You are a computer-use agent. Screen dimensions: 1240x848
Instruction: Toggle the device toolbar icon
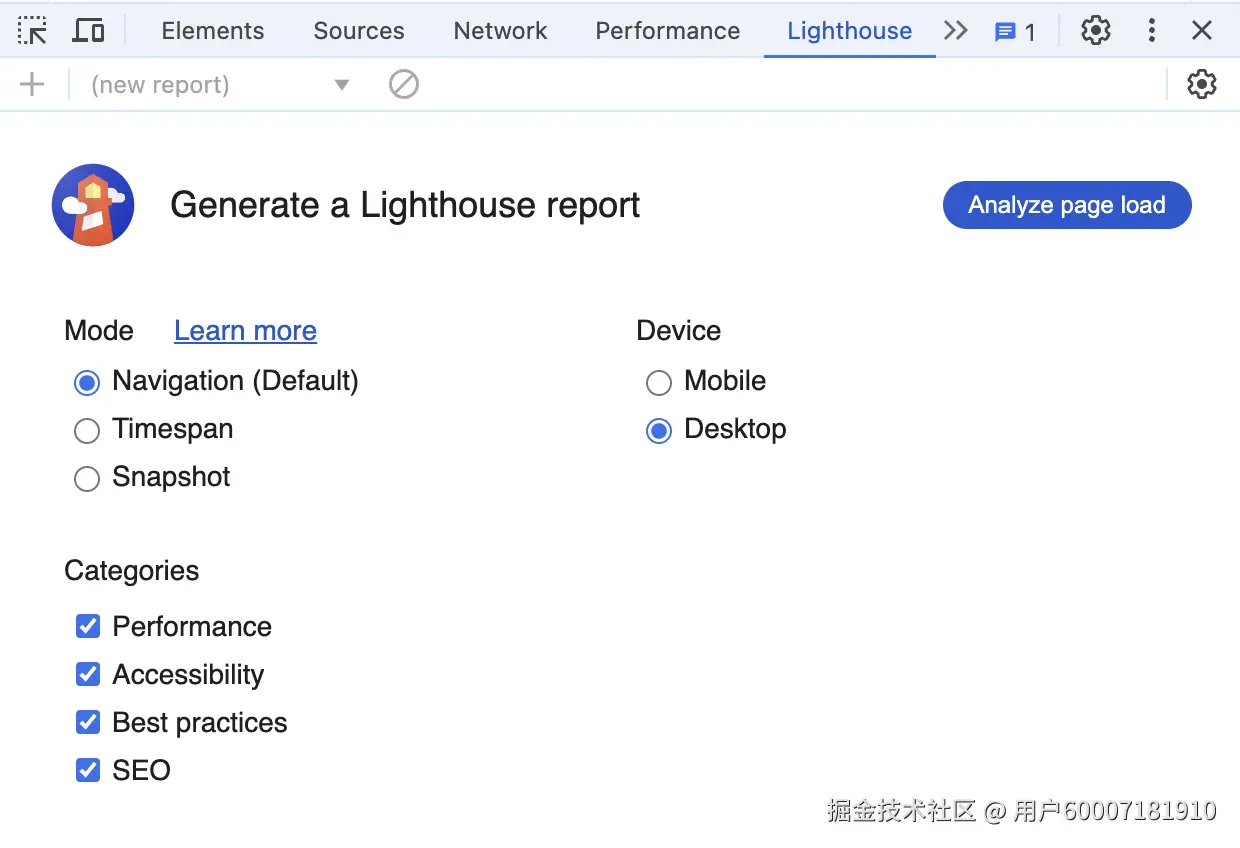[89, 31]
